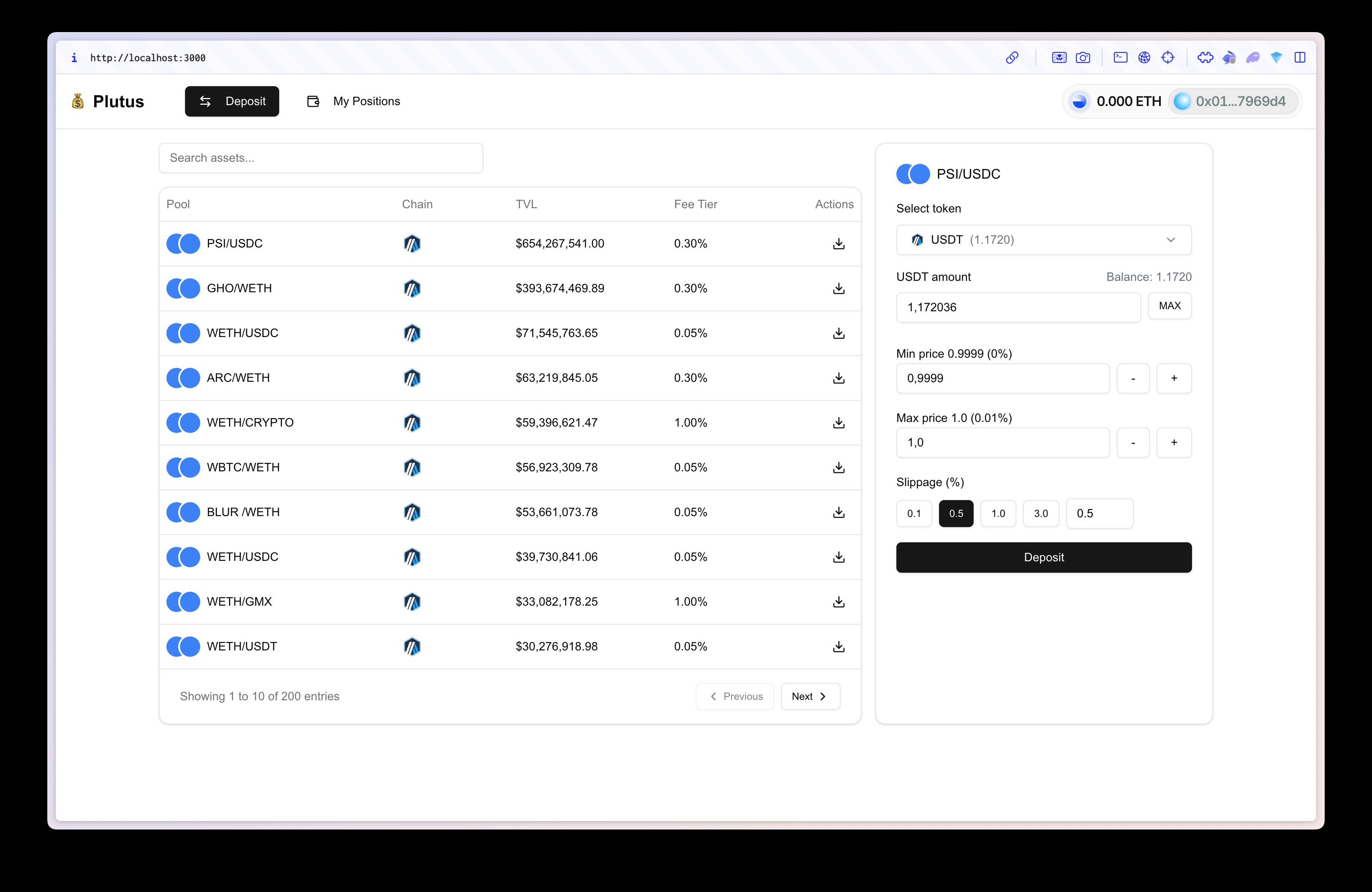
Task: Switch to the My Positions tab
Action: tap(353, 101)
